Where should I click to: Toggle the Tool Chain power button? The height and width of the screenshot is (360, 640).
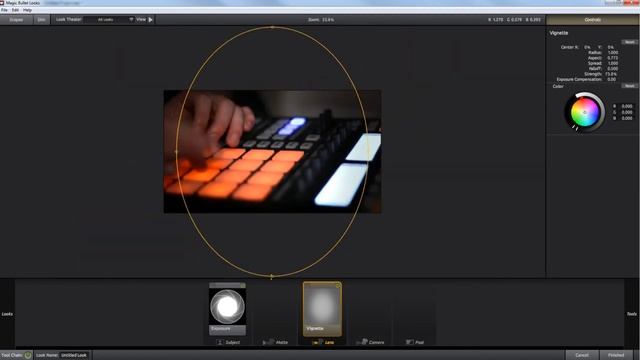click(x=28, y=355)
